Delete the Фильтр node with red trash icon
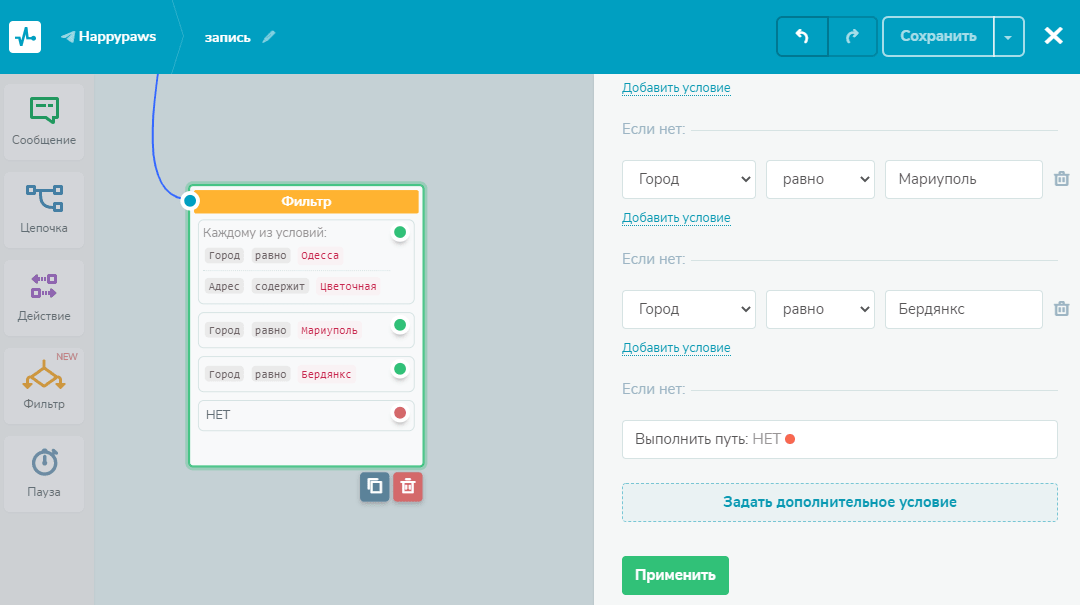 click(408, 487)
